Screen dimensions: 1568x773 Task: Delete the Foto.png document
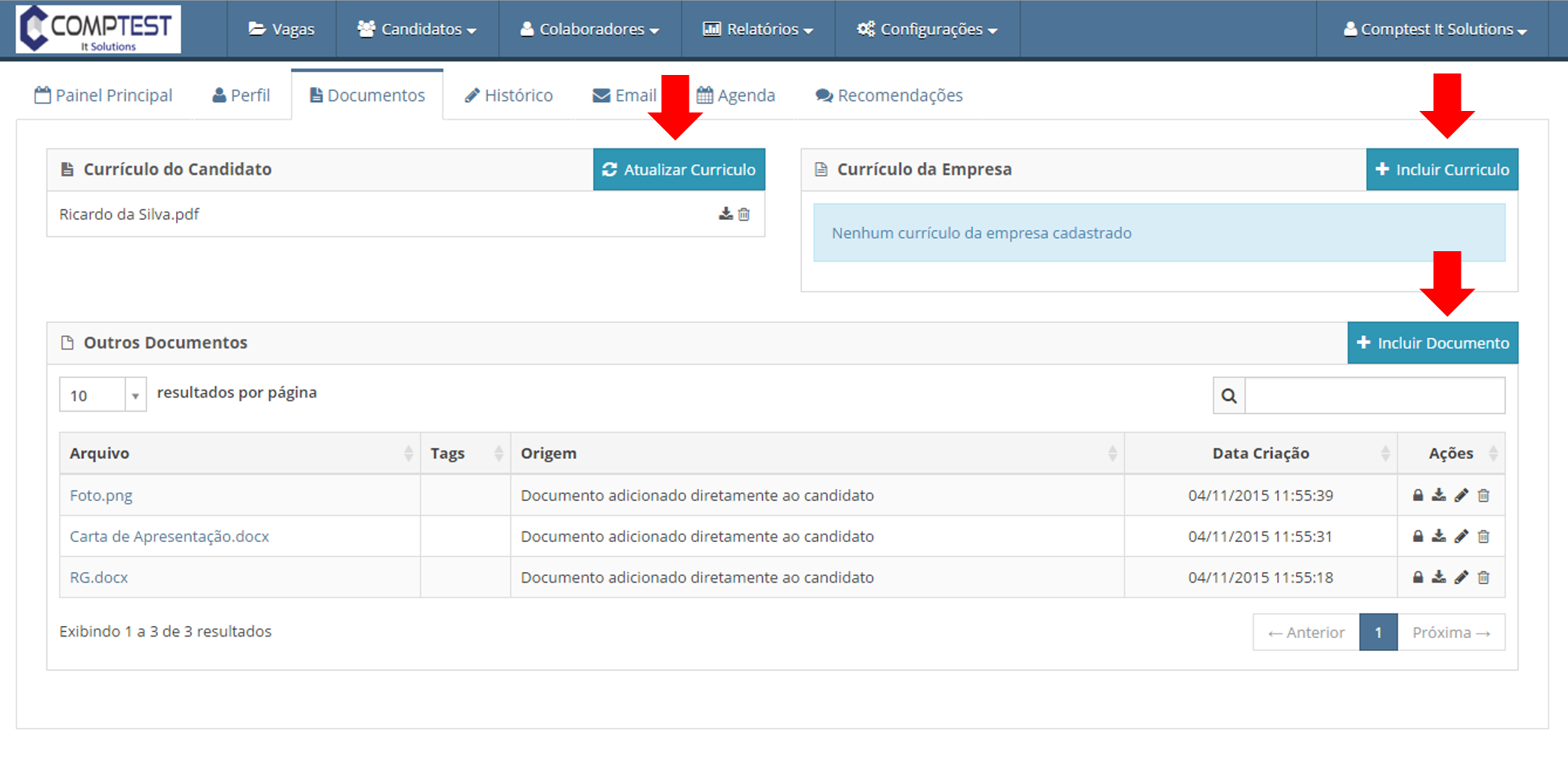[x=1483, y=496]
